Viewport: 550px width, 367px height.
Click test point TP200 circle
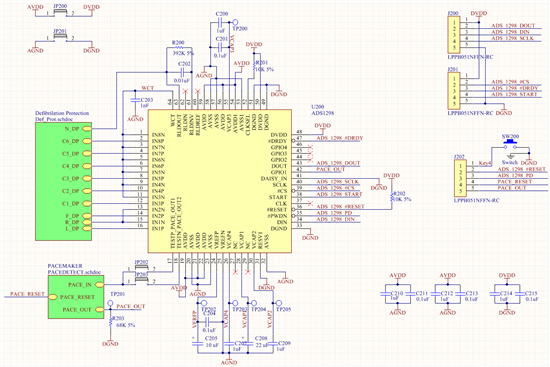pyautogui.click(x=235, y=22)
